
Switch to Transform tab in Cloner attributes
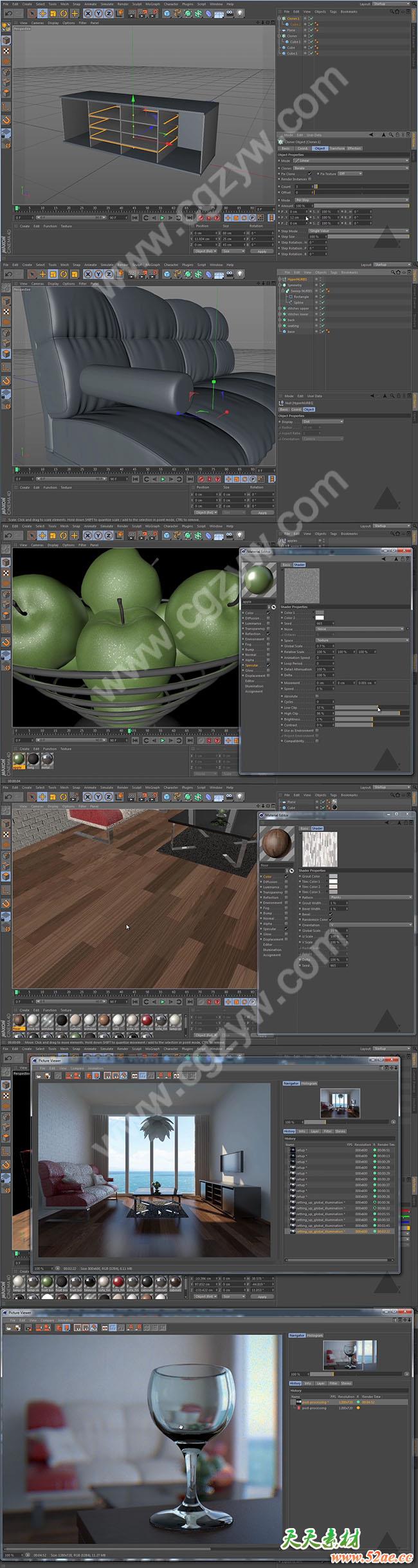(x=338, y=149)
